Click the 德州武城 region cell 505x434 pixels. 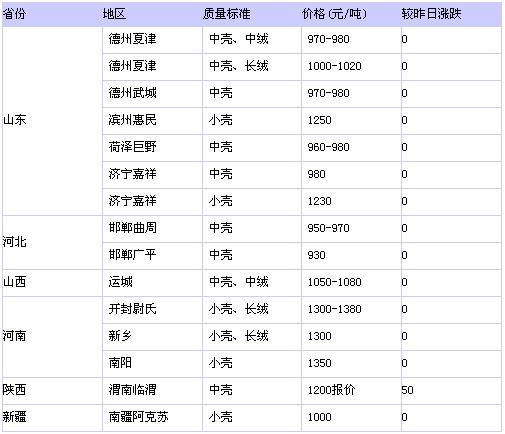[x=152, y=94]
